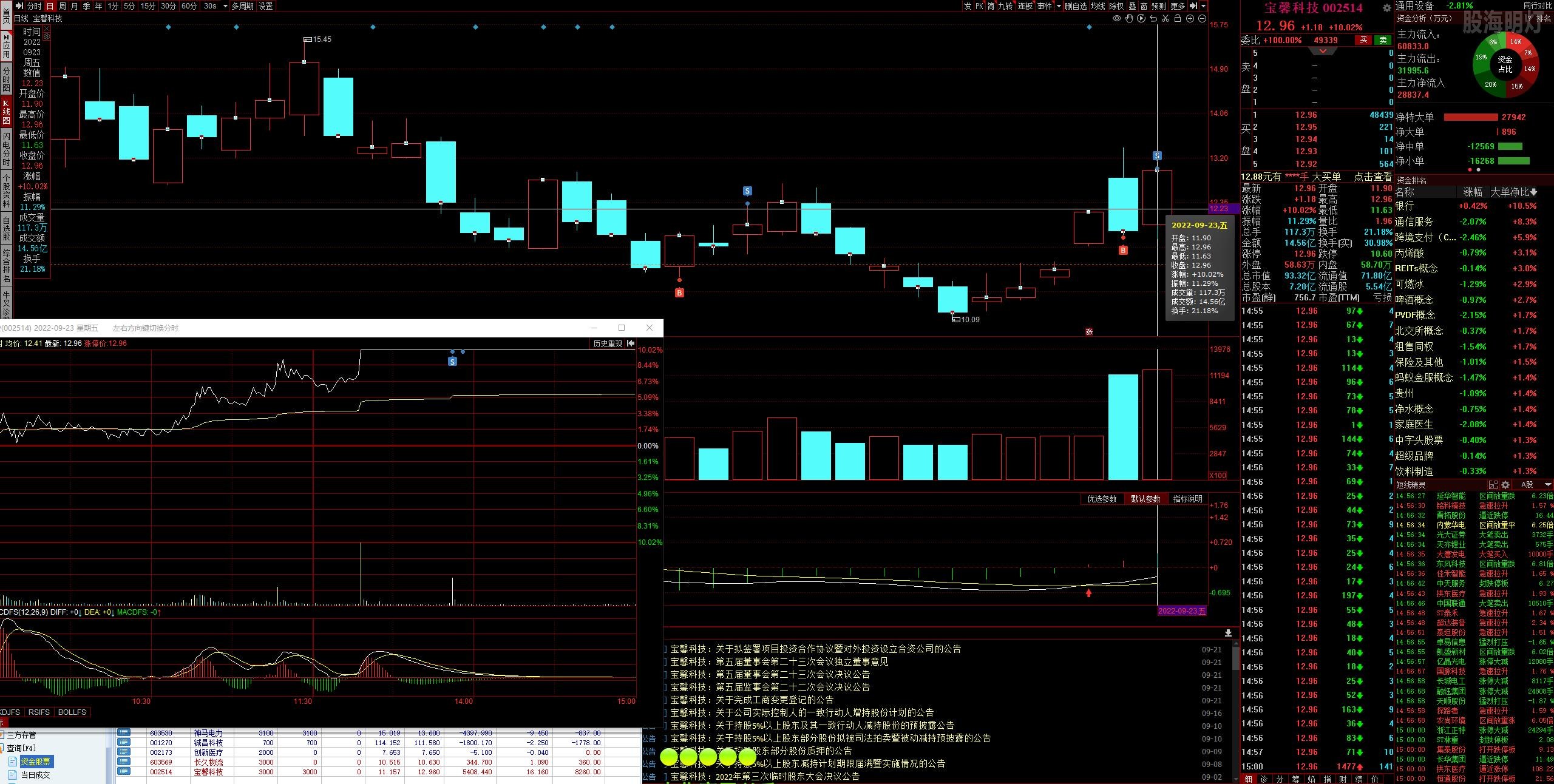Select the 优选参数 tab
This screenshot has height=784, width=1554.
pyautogui.click(x=1102, y=499)
